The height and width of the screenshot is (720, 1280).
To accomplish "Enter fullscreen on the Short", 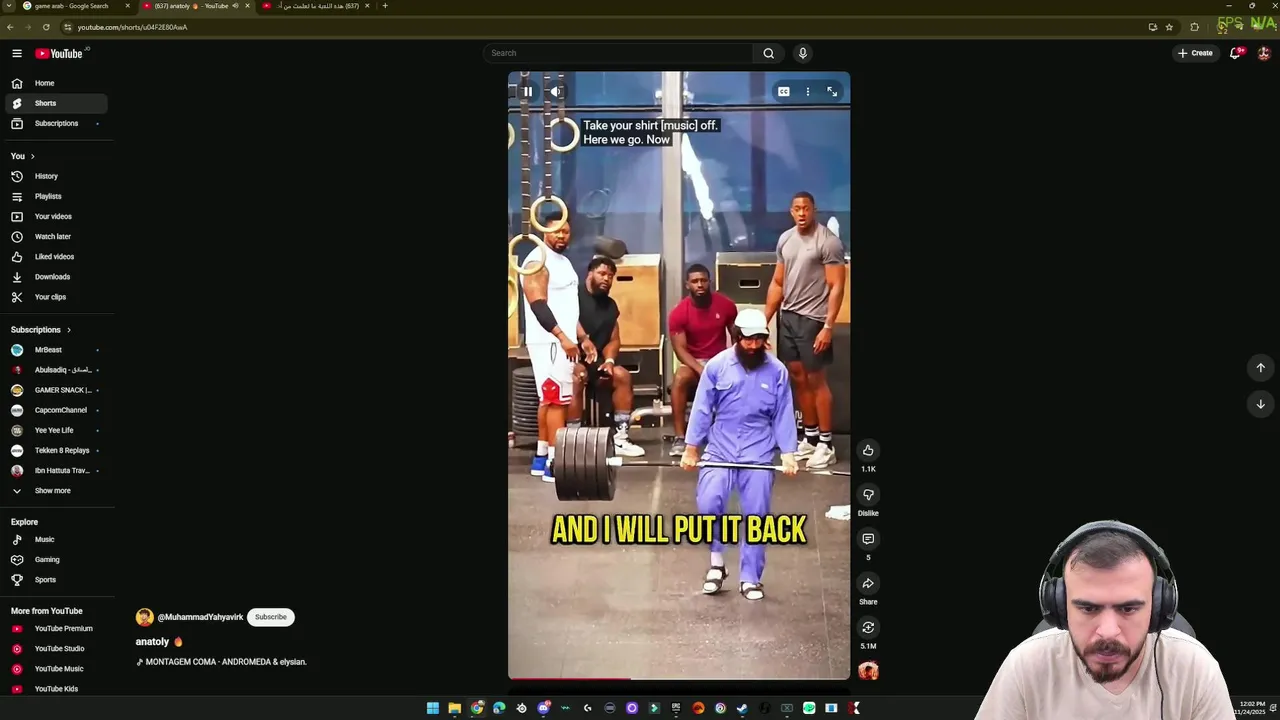I will pos(832,91).
